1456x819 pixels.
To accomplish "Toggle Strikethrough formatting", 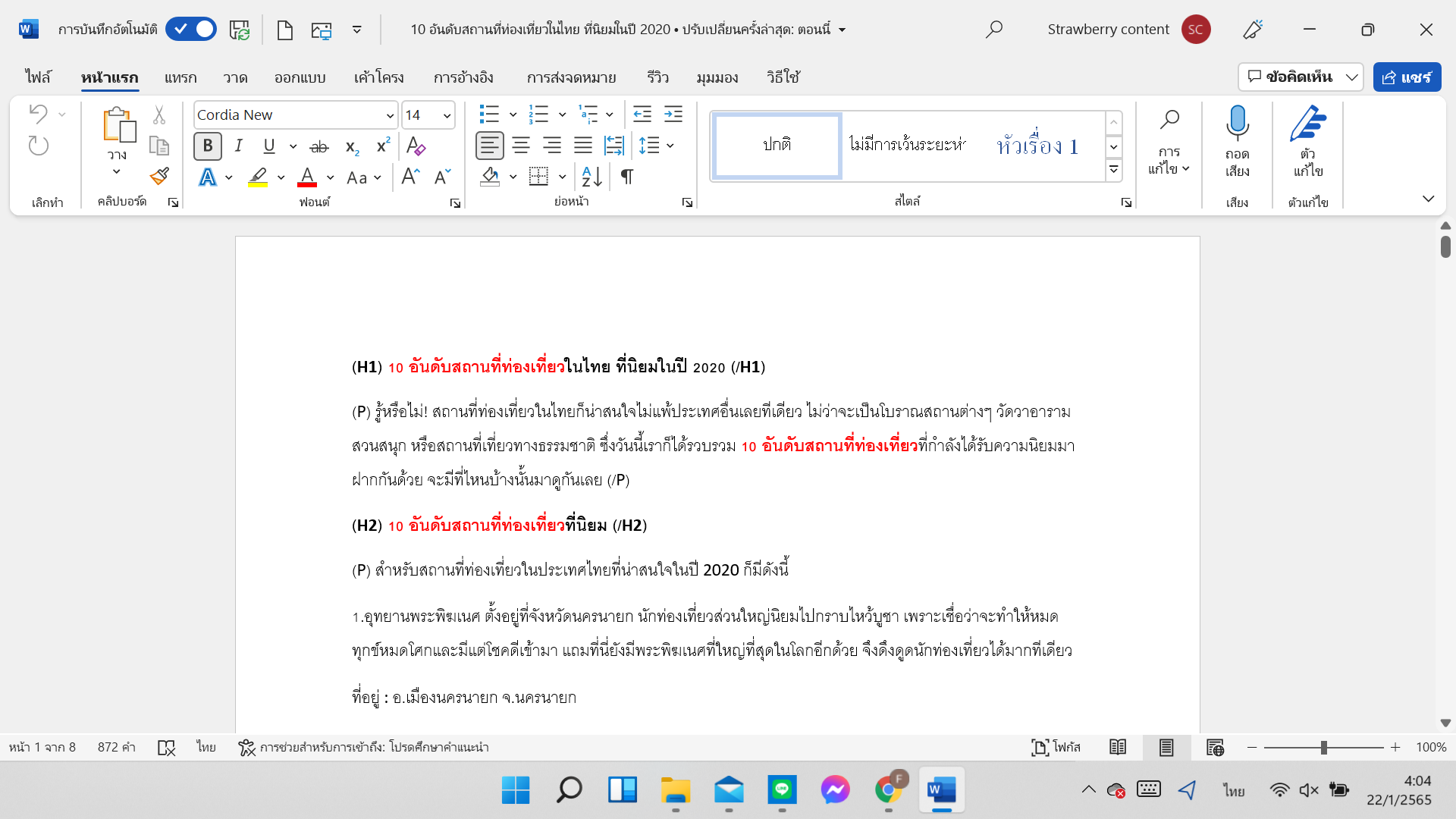I will point(319,146).
